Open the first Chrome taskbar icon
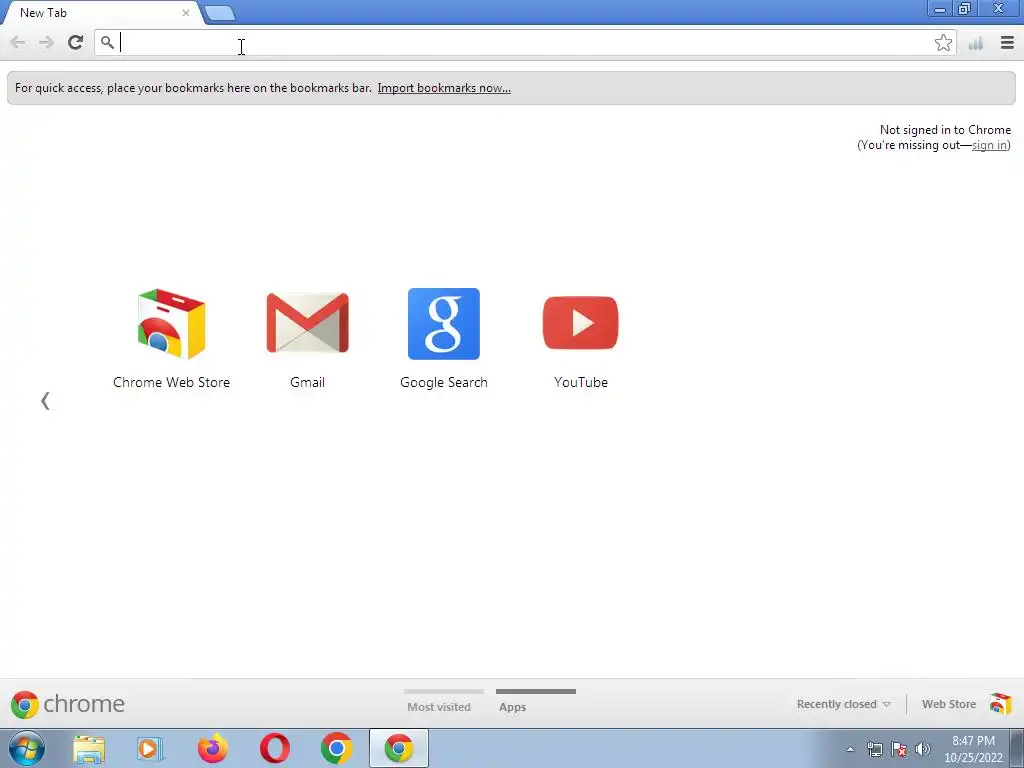Viewport: 1024px width, 768px height. pos(336,748)
